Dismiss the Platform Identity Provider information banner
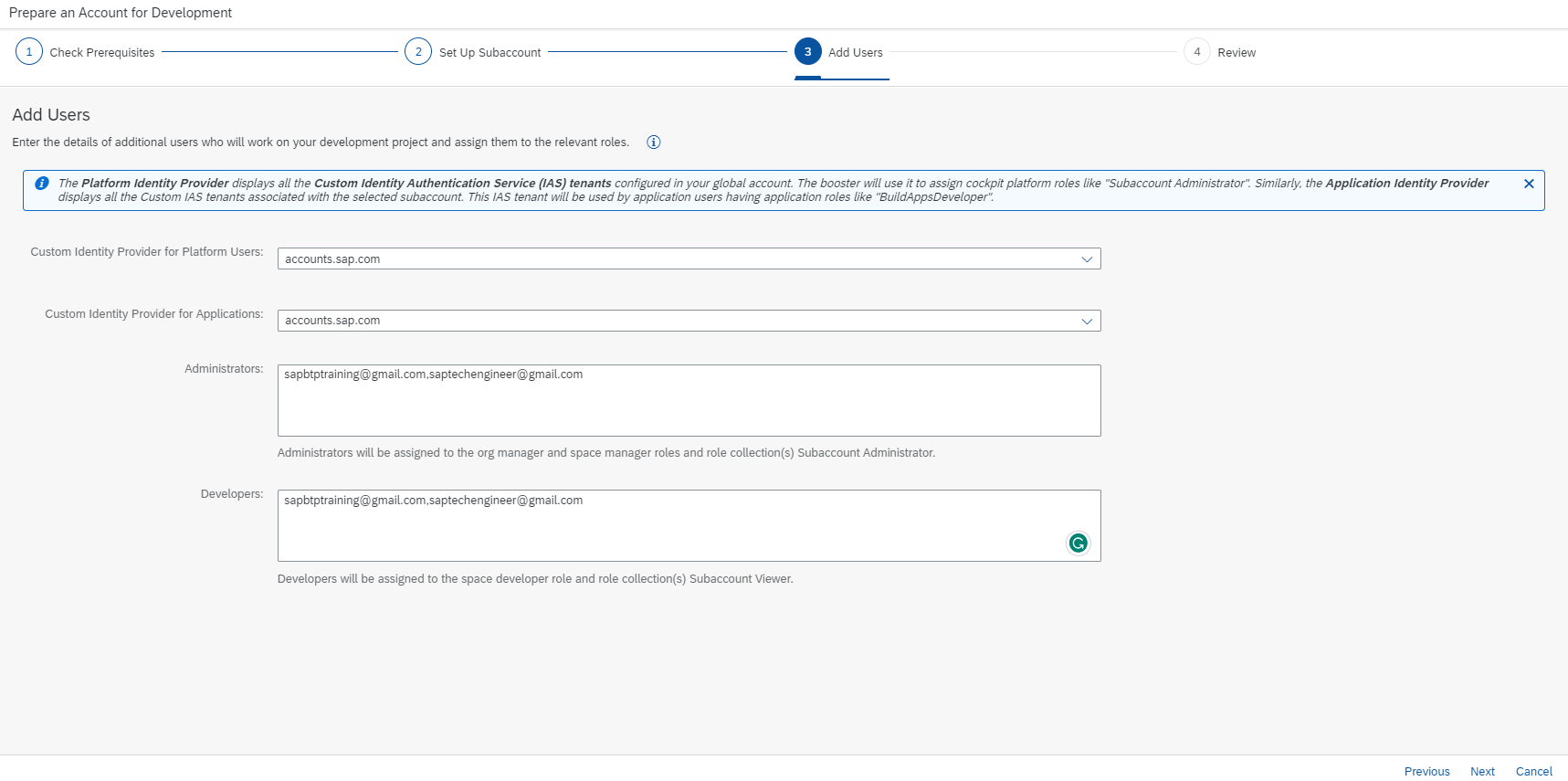Image resolution: width=1568 pixels, height=781 pixels. (x=1528, y=184)
